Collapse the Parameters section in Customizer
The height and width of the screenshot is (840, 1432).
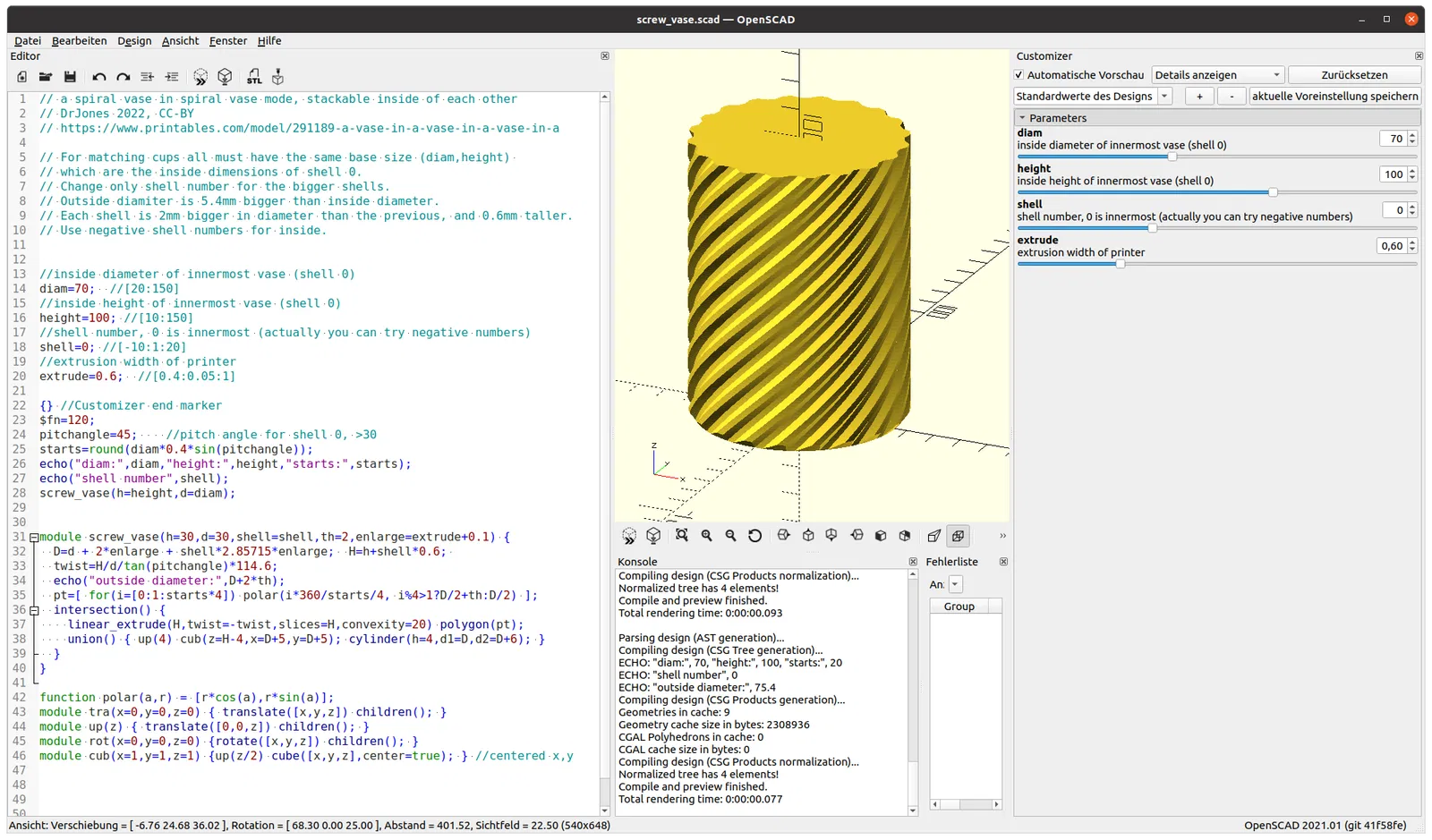(x=1022, y=118)
